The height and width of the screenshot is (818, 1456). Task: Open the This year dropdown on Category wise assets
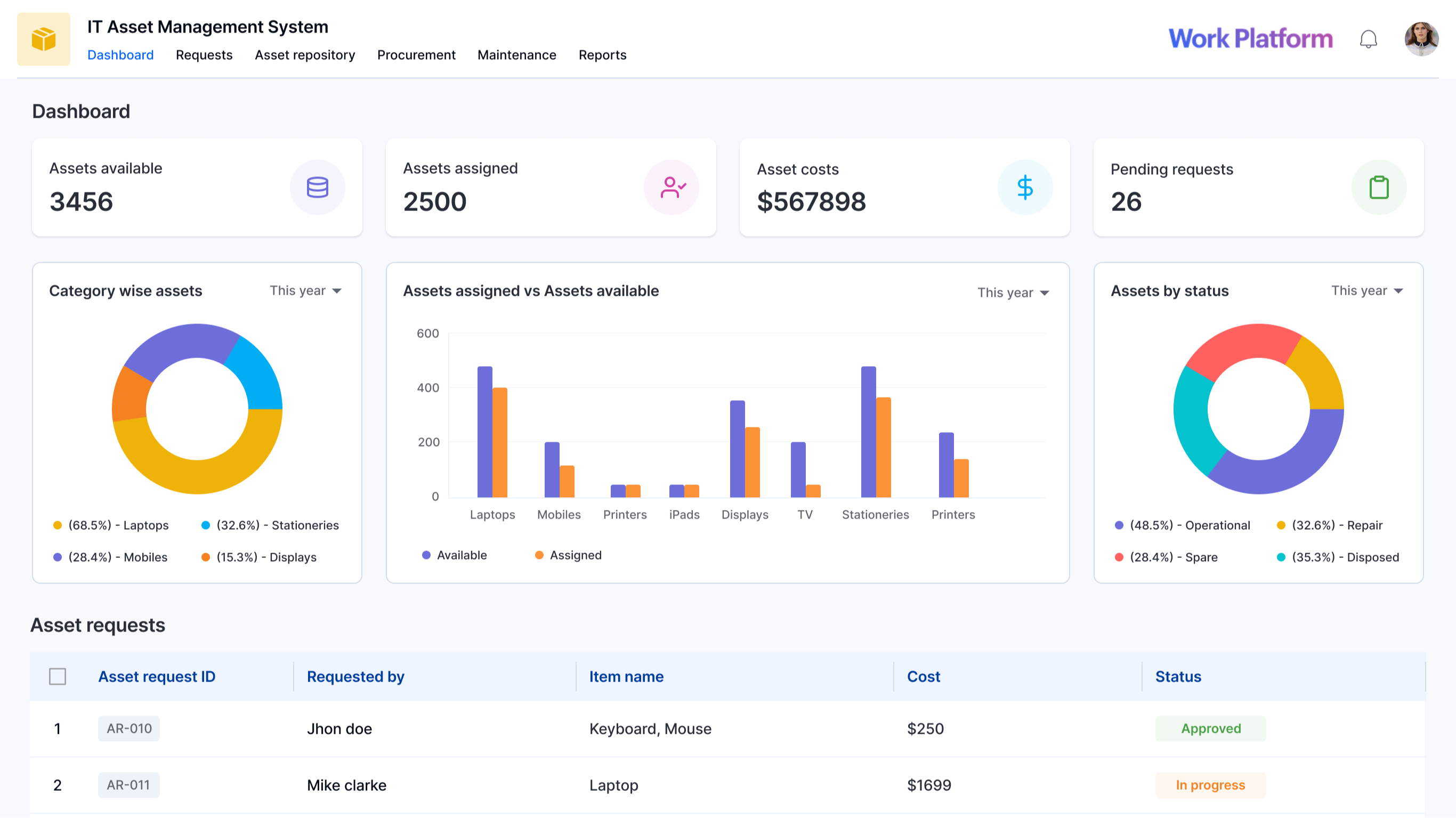tap(305, 290)
